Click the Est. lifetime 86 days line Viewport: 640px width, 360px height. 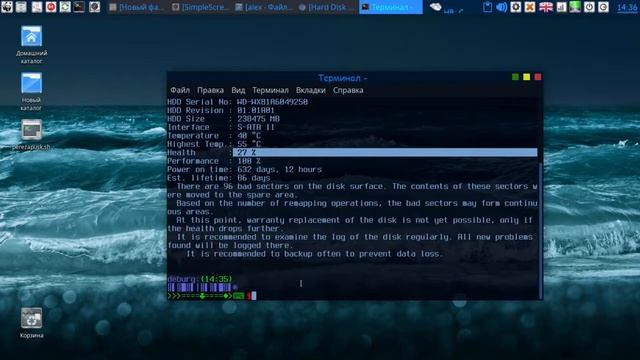(219, 178)
